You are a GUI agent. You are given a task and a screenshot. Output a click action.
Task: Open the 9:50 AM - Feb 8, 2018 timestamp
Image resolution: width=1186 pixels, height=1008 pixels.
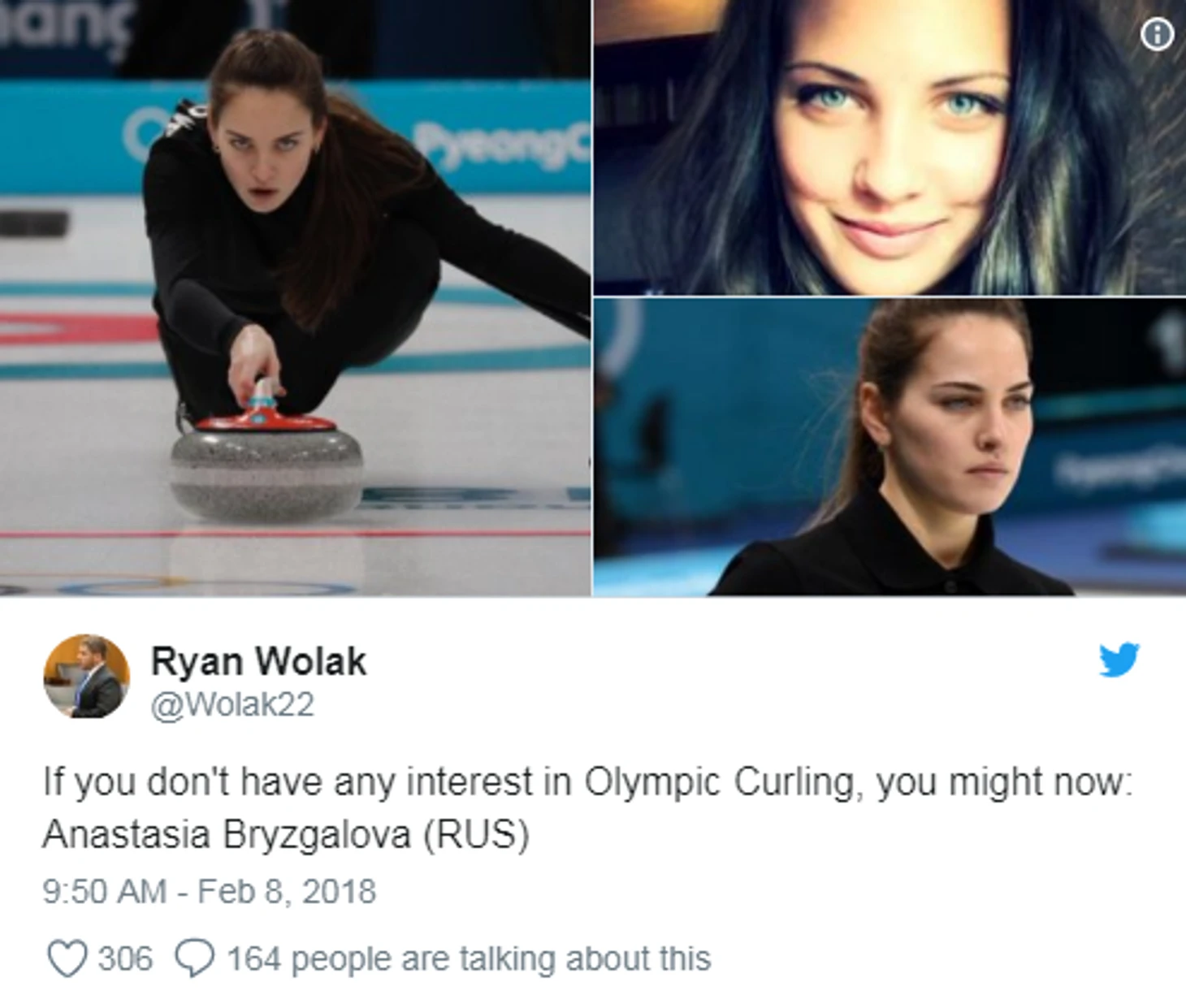(x=209, y=892)
